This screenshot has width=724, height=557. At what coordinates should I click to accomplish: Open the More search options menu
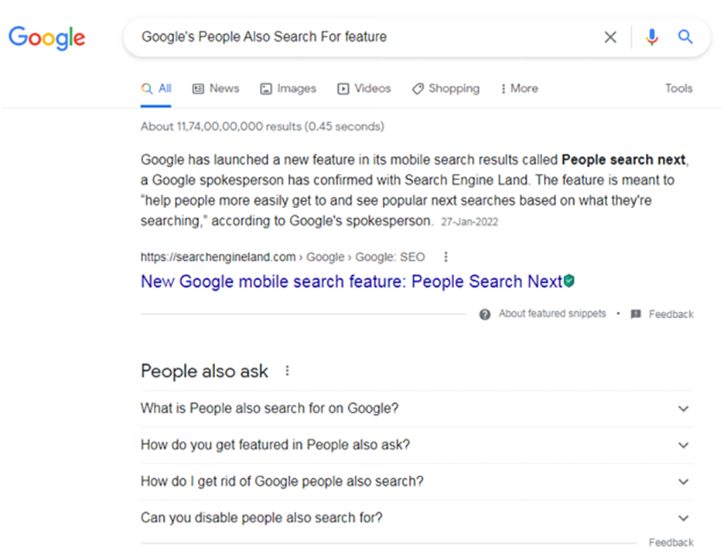pyautogui.click(x=519, y=89)
